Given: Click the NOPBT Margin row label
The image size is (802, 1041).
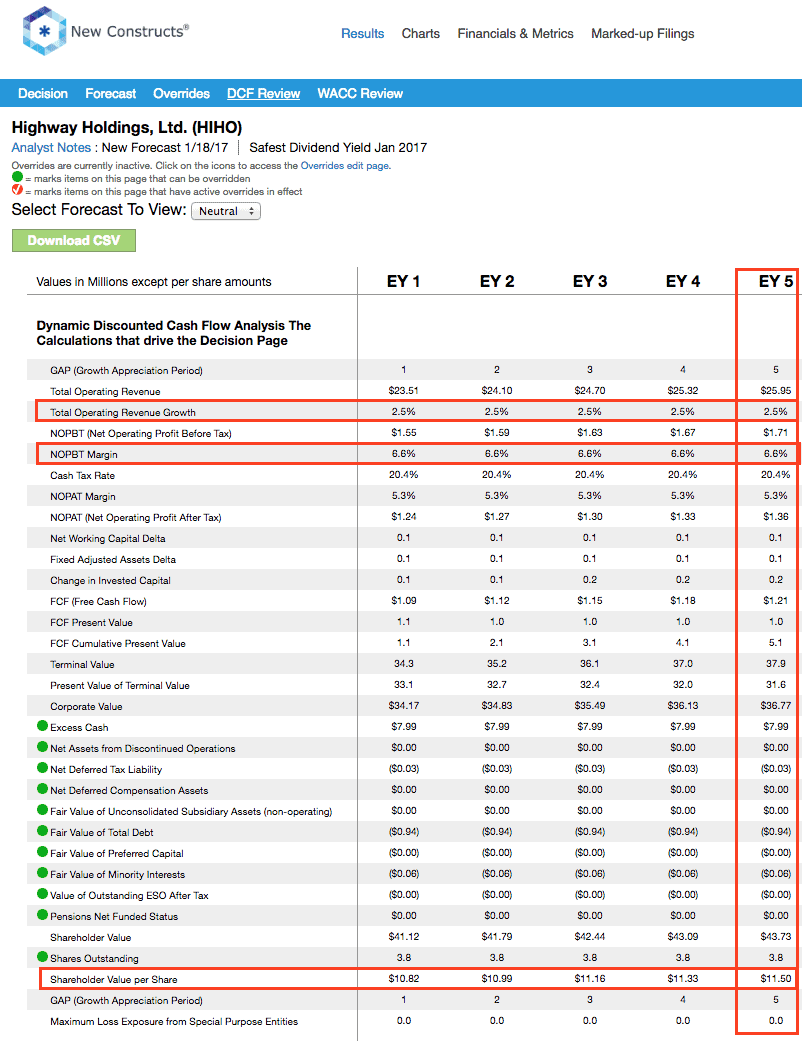Looking at the screenshot, I should tap(84, 454).
